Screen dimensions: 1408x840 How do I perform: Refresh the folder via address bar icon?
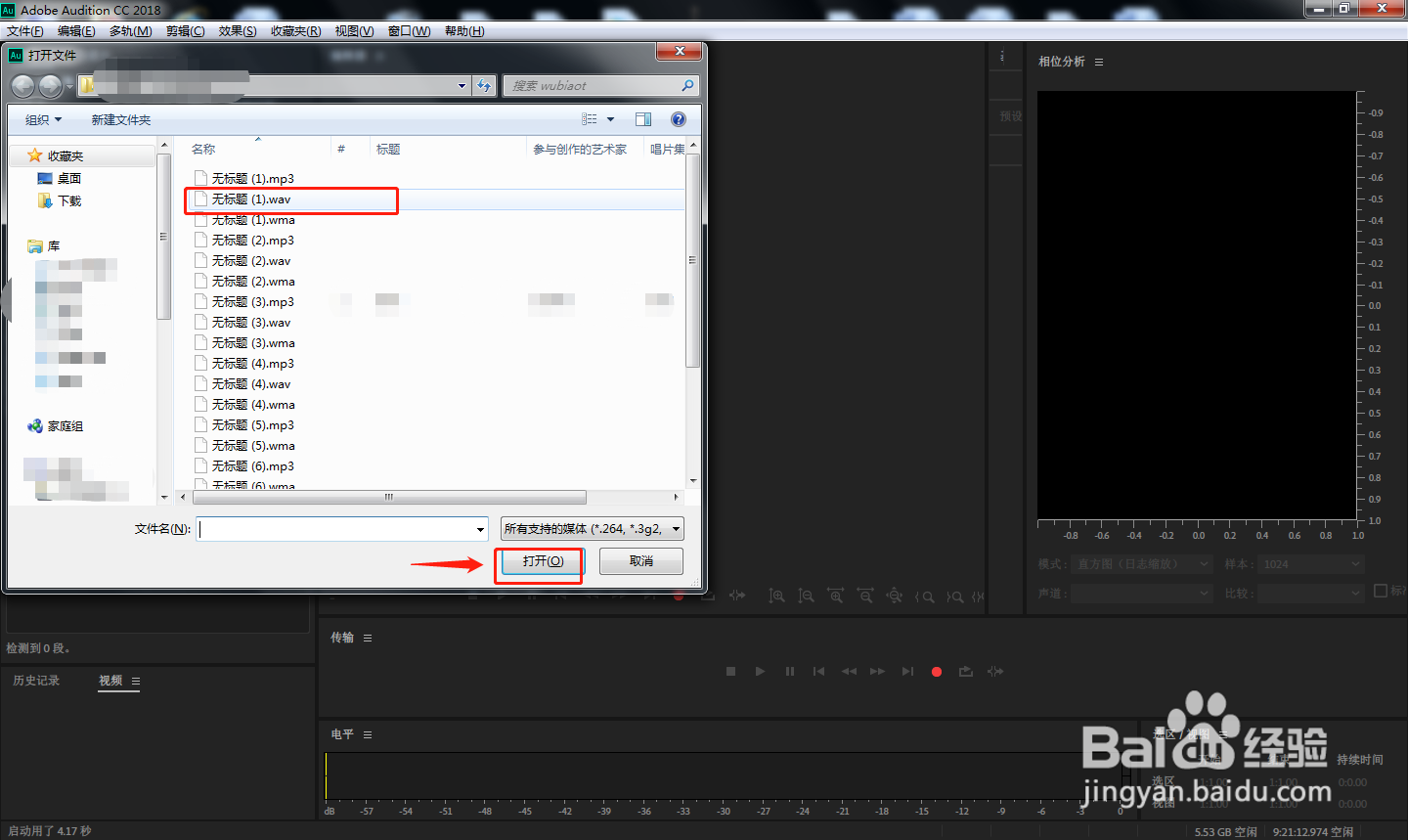(484, 86)
